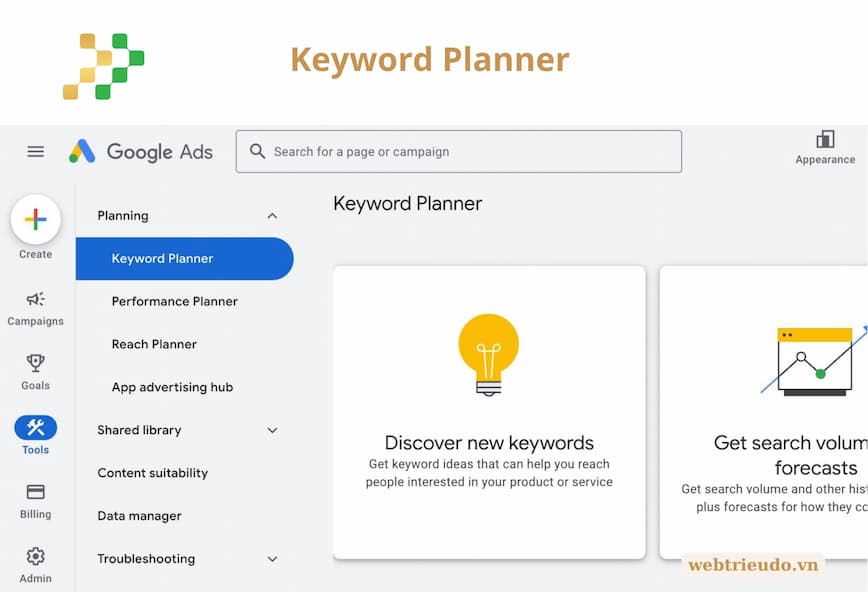Viewport: 868px width, 592px height.
Task: Click the Campaigns label in left rail
Action: (x=35, y=321)
